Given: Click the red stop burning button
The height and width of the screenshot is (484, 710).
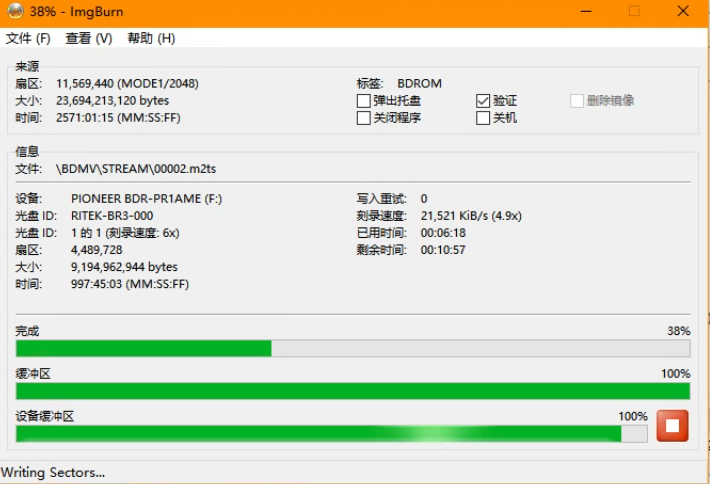Looking at the screenshot, I should 673,427.
